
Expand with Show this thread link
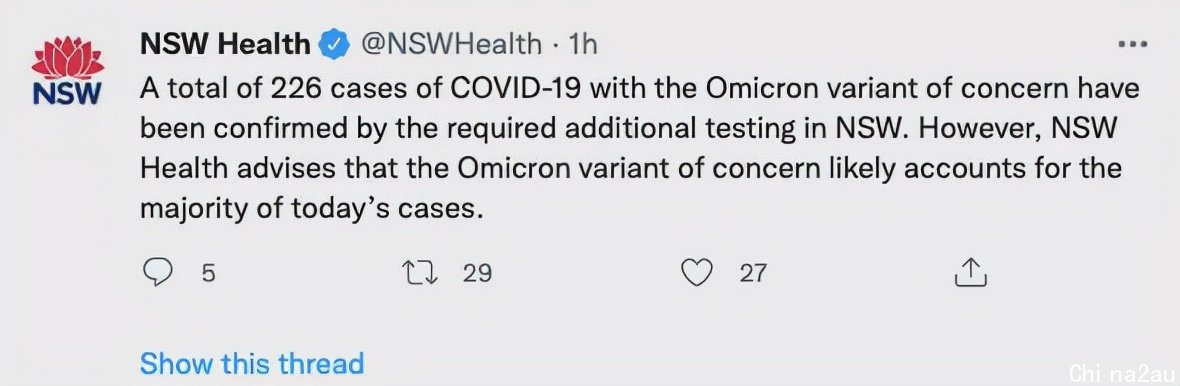tap(251, 363)
